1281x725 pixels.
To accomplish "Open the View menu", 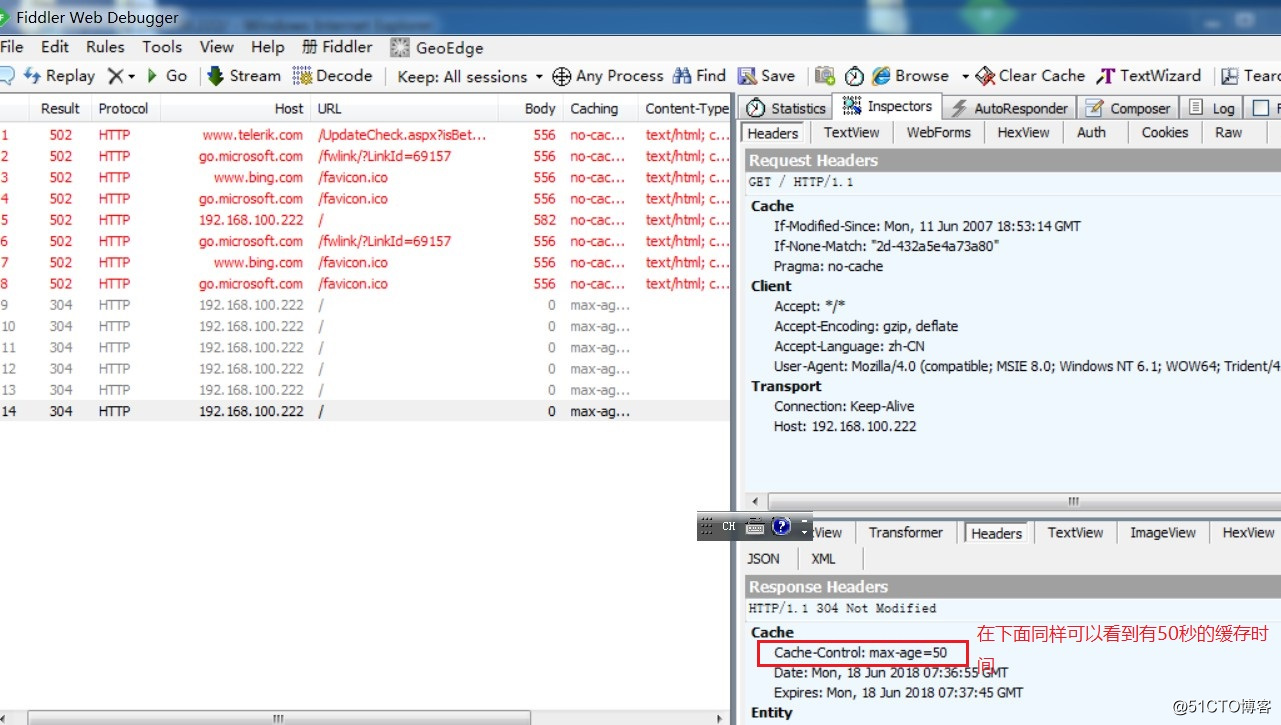I will coord(216,47).
